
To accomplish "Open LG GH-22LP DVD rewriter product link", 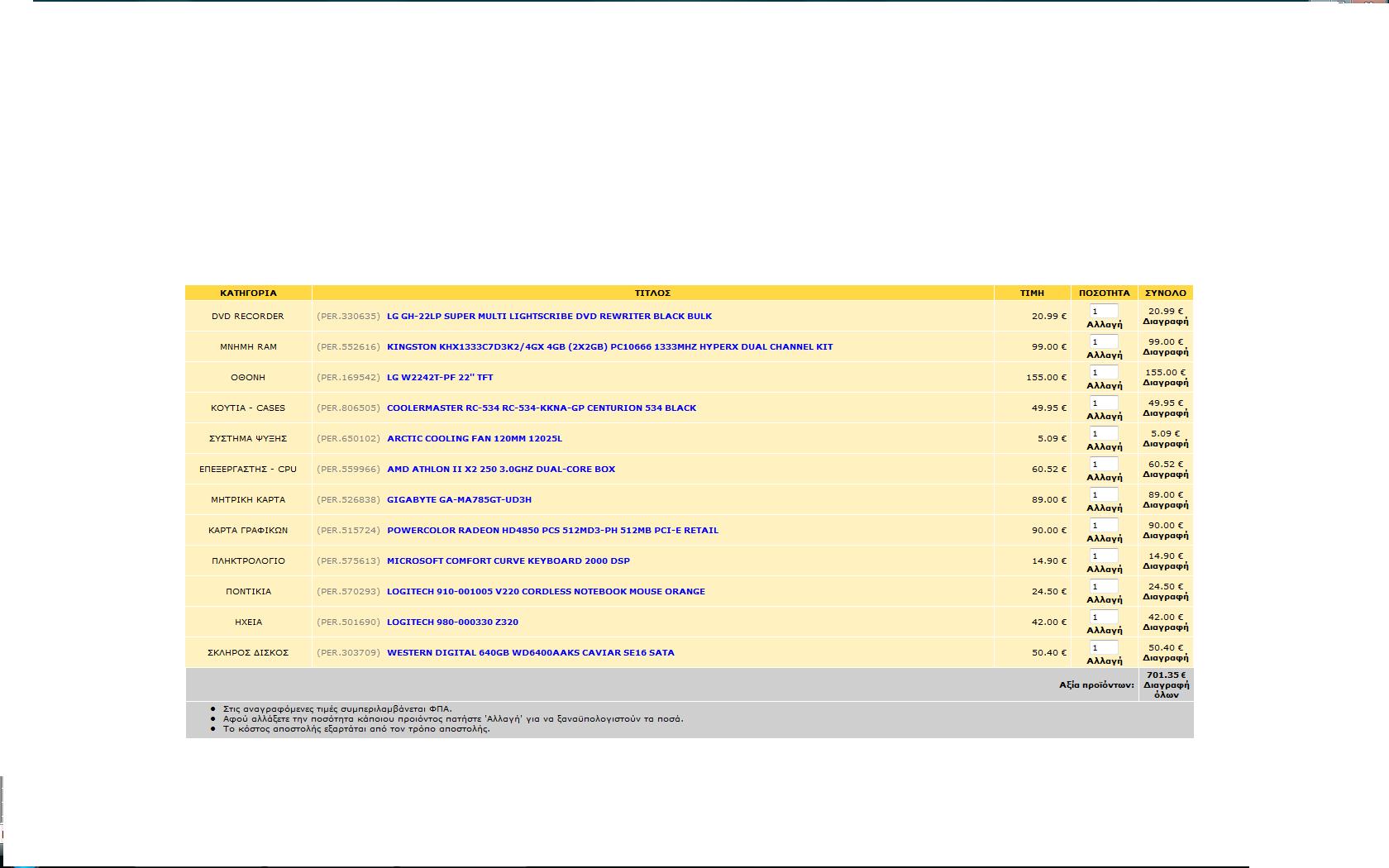I will [x=549, y=317].
